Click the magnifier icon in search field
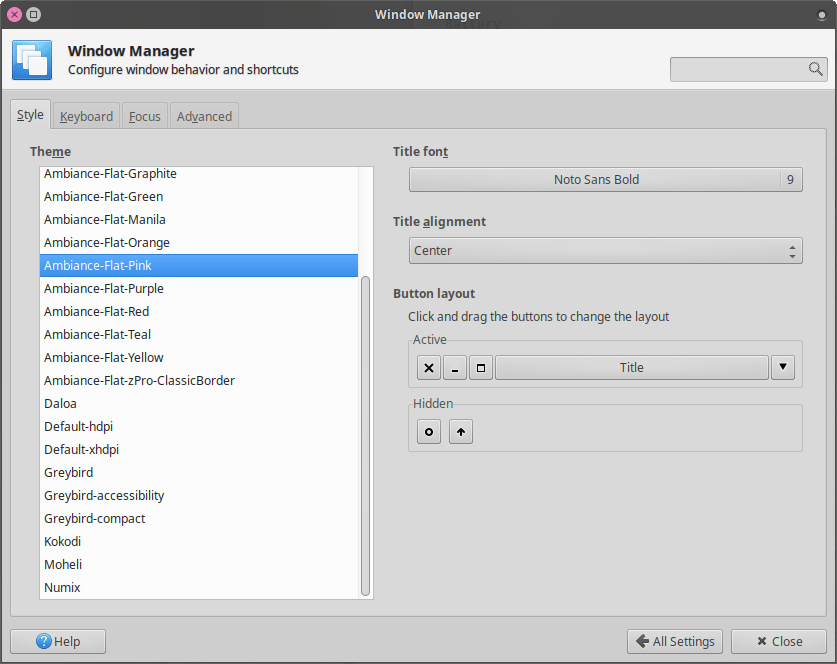This screenshot has height=664, width=837. tap(815, 69)
